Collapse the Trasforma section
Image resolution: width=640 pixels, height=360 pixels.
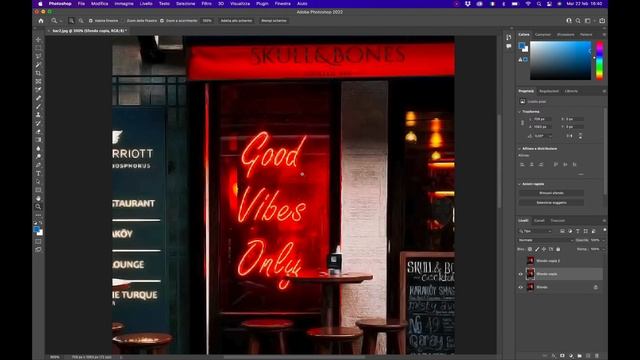[x=520, y=111]
